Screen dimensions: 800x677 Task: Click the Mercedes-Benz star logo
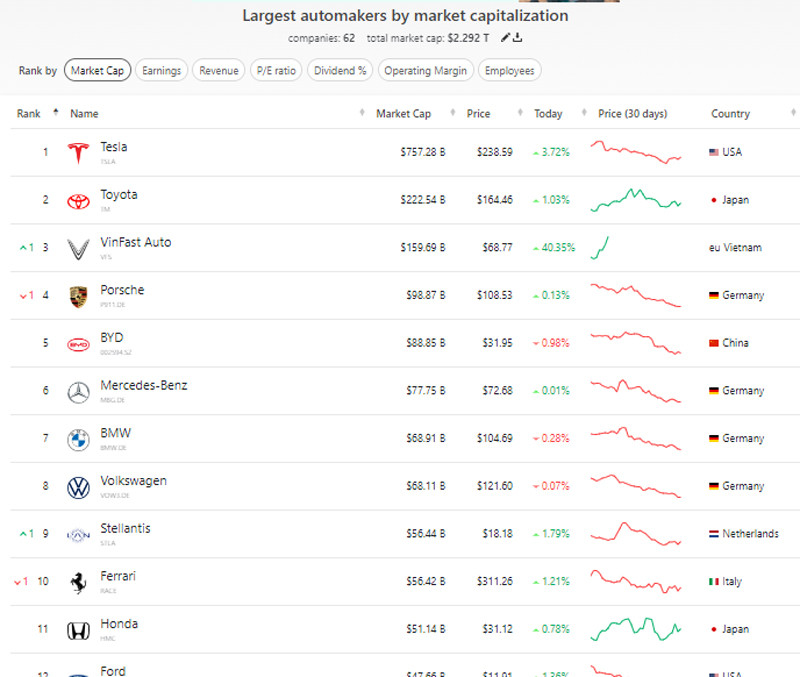(78, 392)
